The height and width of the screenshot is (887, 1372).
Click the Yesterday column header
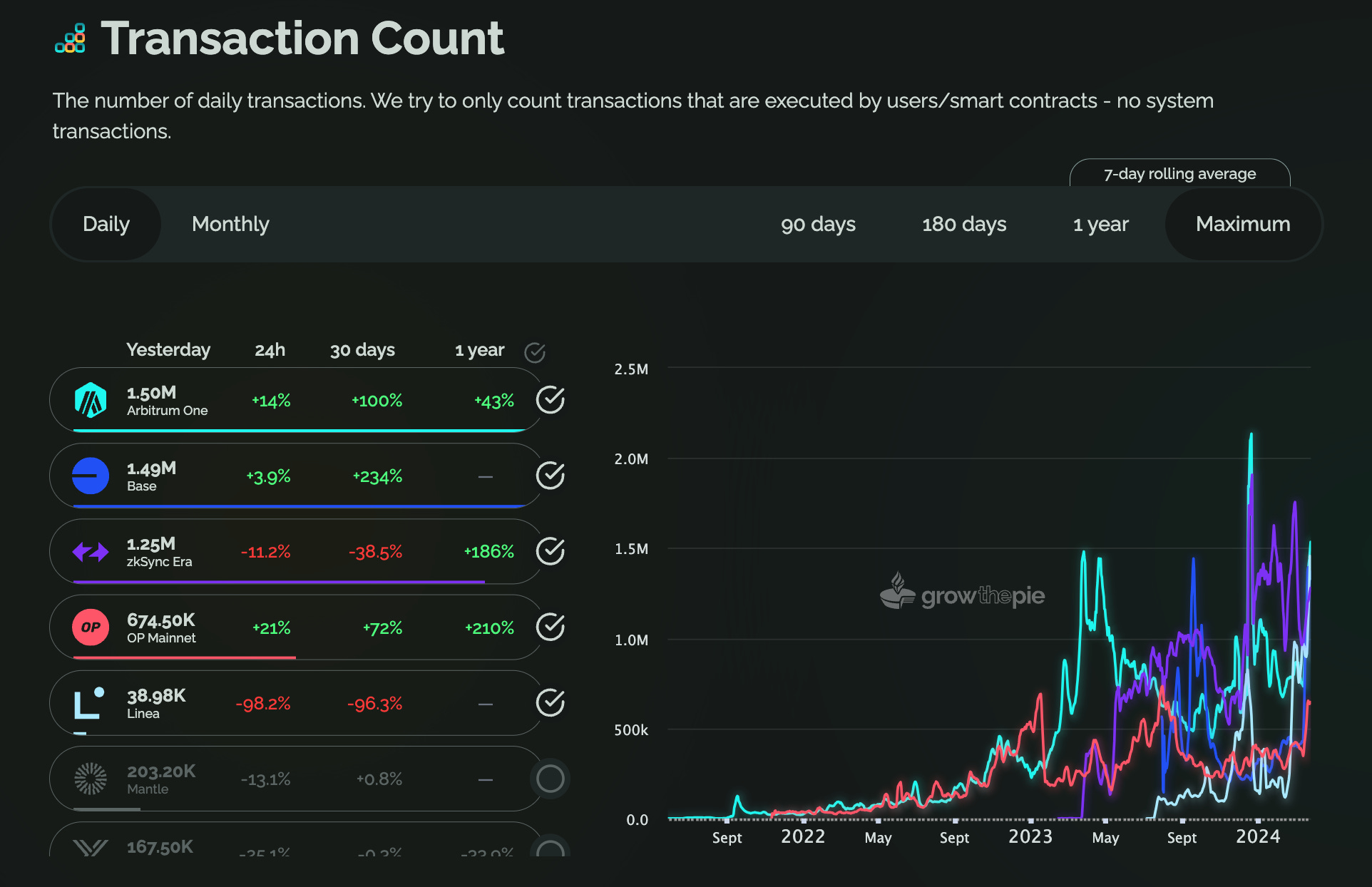[x=168, y=350]
